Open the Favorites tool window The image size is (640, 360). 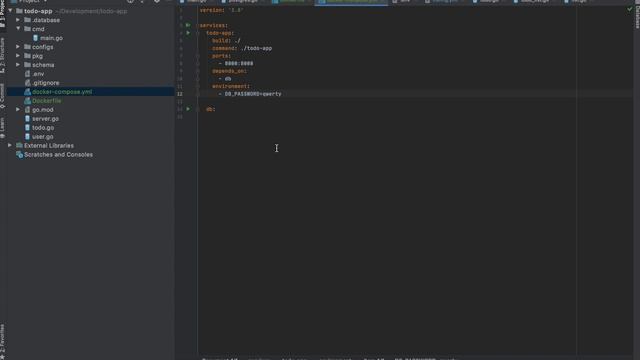(x=2, y=342)
